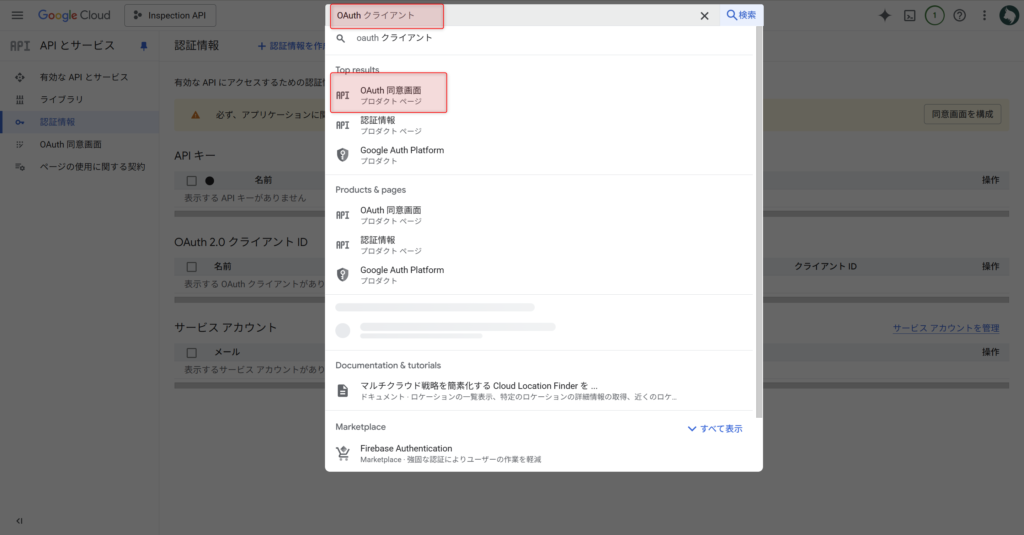Expand Marketplace results with すべて表示
This screenshot has height=535, width=1024.
[x=715, y=428]
